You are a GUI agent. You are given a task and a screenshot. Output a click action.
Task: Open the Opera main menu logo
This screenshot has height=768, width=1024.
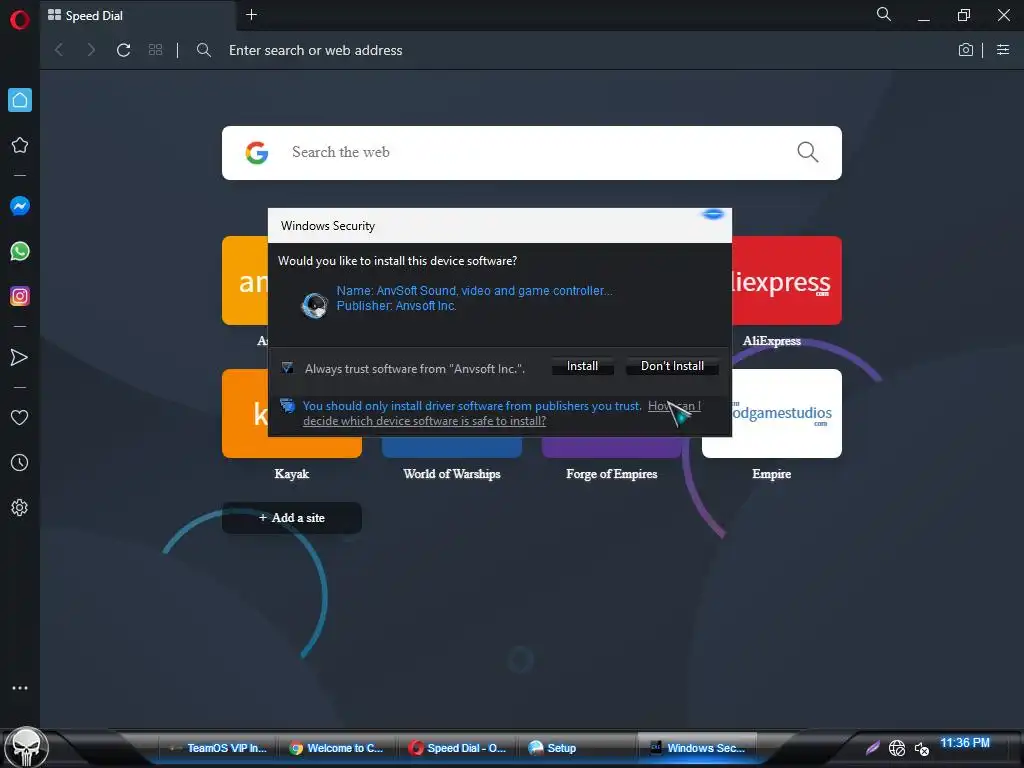(x=20, y=20)
